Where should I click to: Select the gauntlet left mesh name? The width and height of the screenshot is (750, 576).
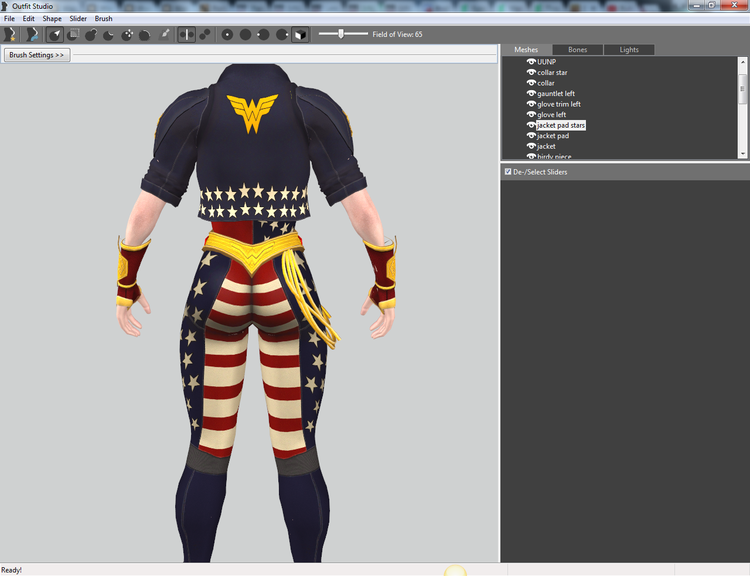[556, 93]
